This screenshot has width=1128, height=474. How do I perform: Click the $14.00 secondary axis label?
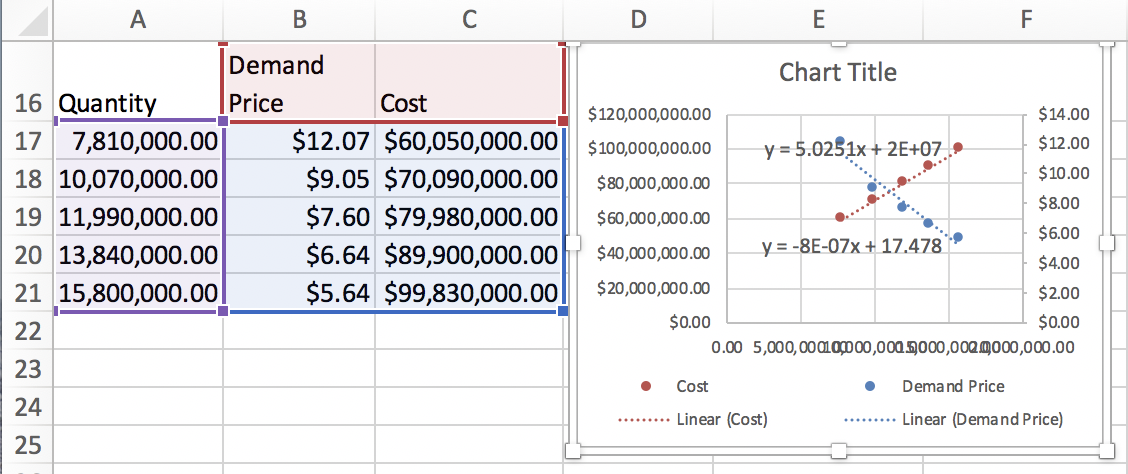point(1059,114)
